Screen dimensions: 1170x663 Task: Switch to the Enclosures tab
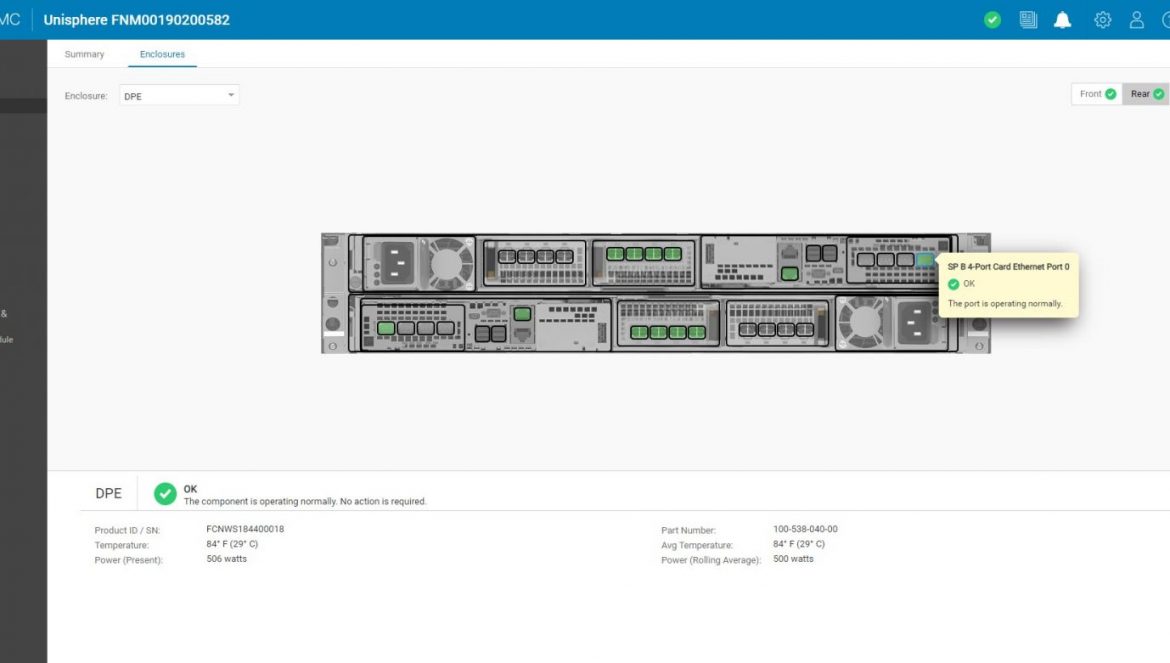click(x=162, y=54)
